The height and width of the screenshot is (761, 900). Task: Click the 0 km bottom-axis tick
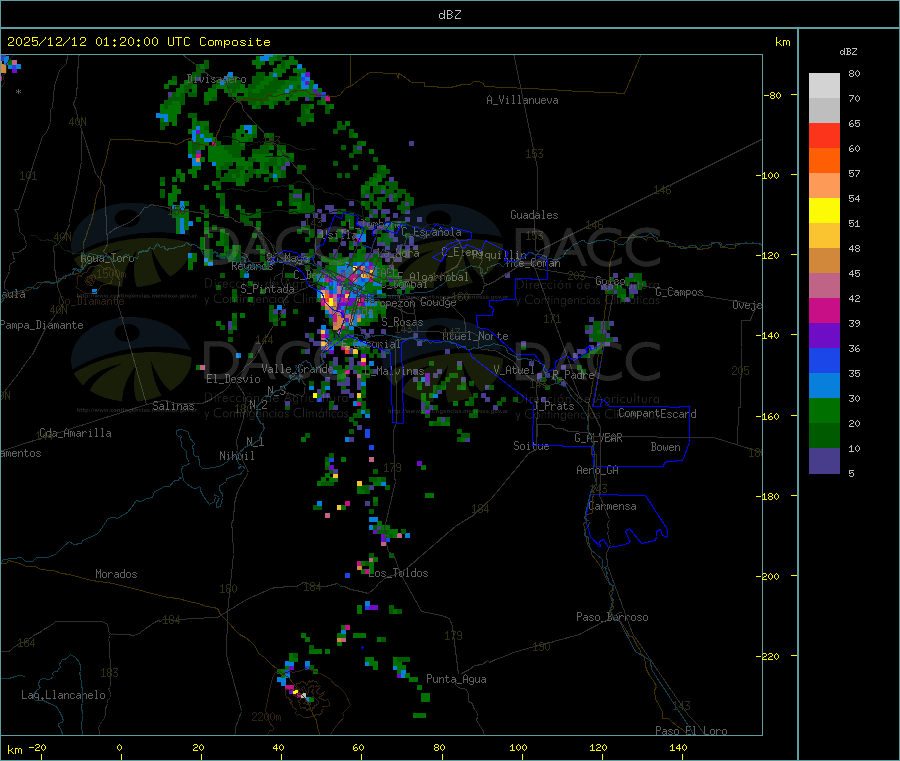[119, 747]
